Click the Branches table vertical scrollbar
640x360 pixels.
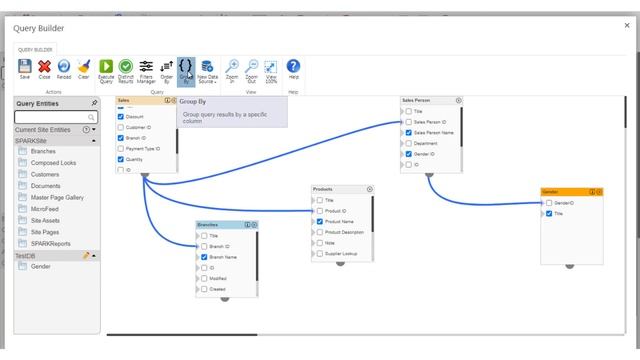[x=257, y=256]
